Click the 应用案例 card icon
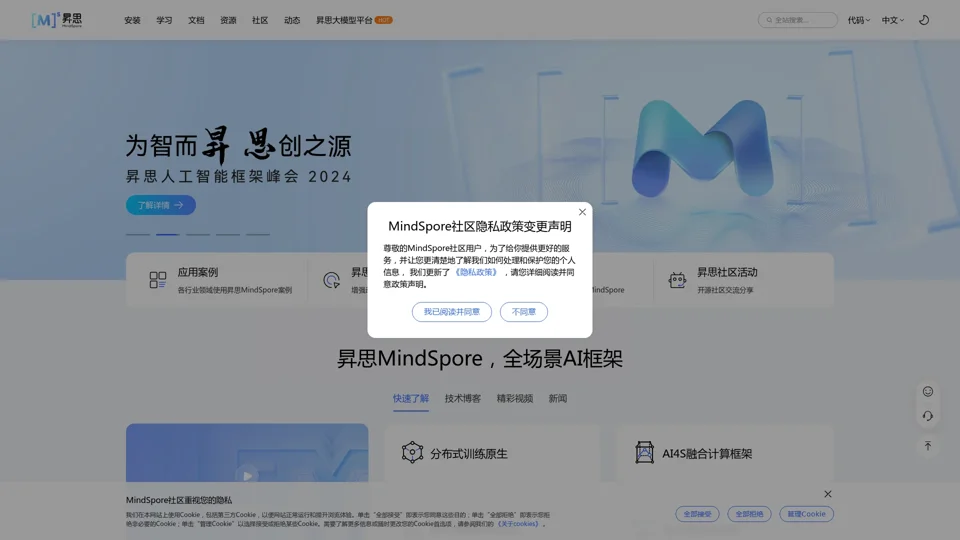Screen dimensions: 960x540 coord(157,280)
